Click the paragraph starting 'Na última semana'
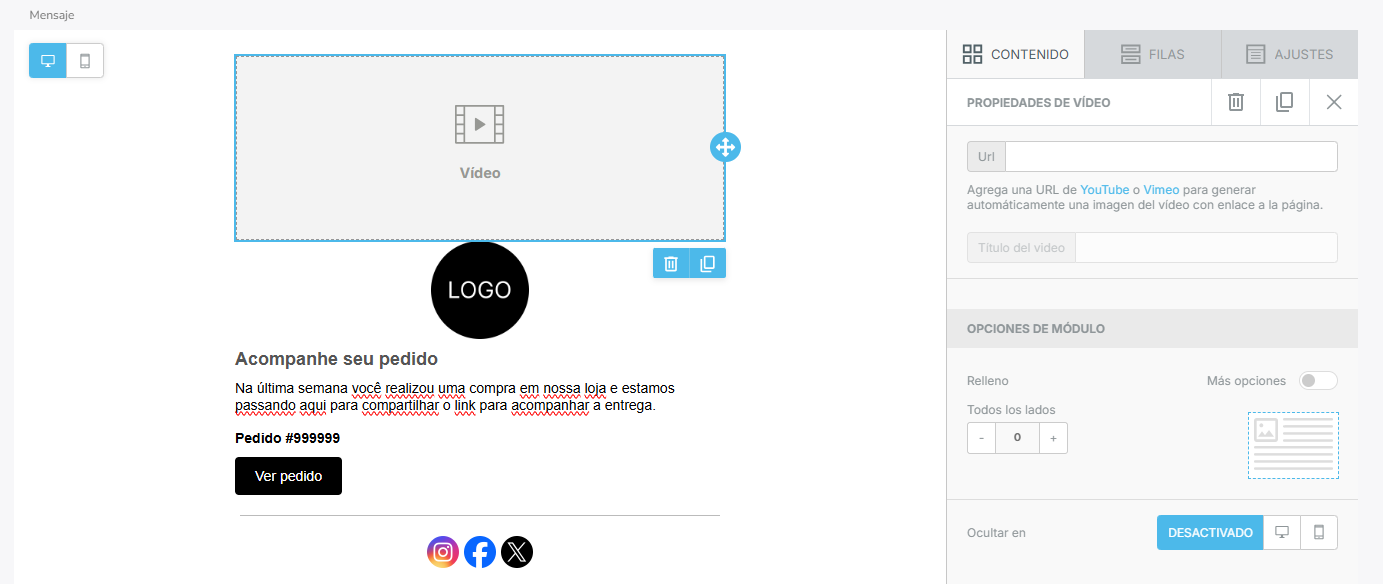Viewport: 1383px width, 584px height. [x=455, y=396]
